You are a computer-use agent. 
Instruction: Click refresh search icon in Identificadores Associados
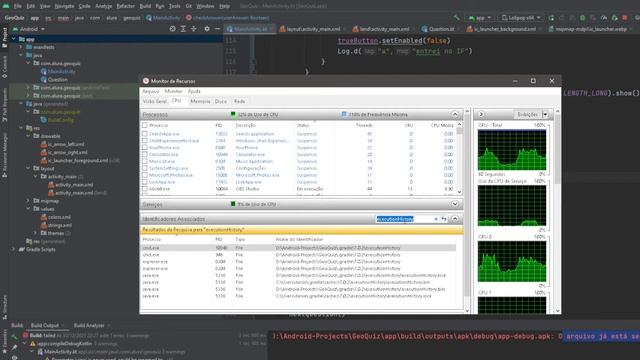tap(444, 219)
